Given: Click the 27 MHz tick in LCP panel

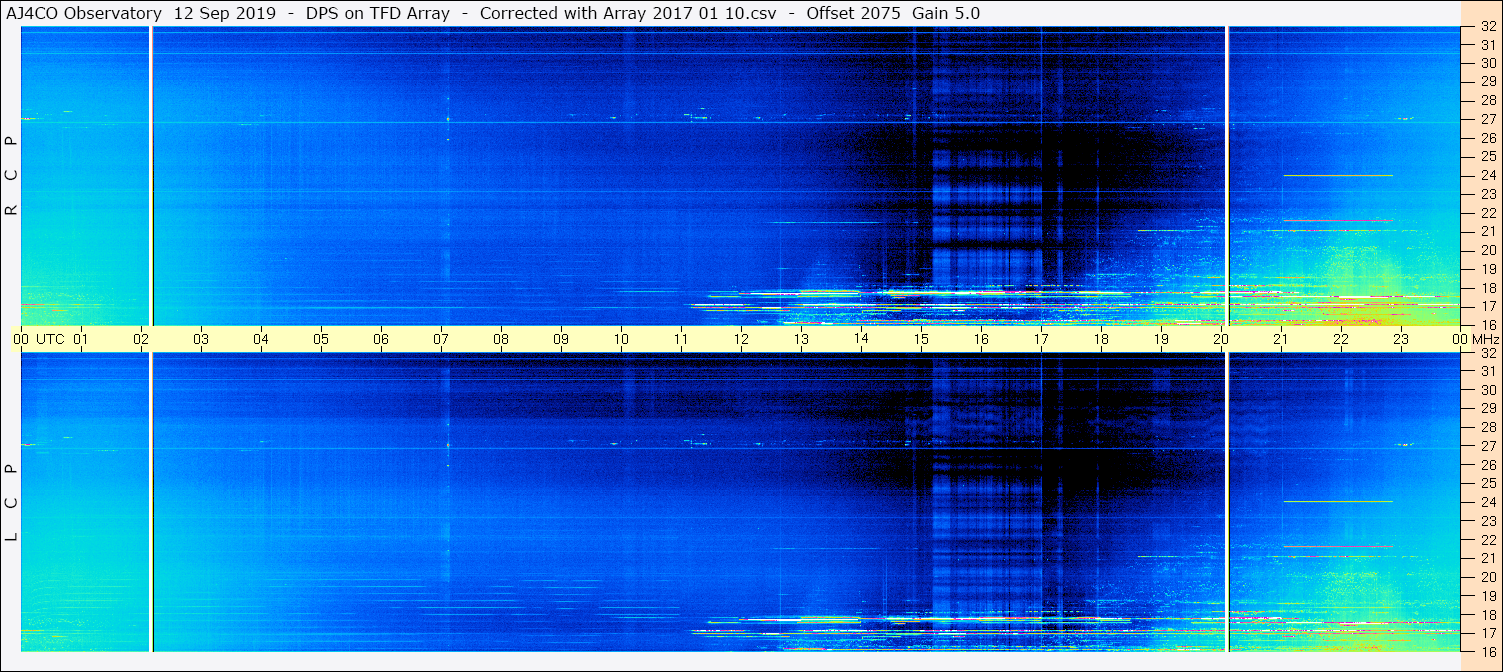Looking at the screenshot, I should coord(1488,446).
